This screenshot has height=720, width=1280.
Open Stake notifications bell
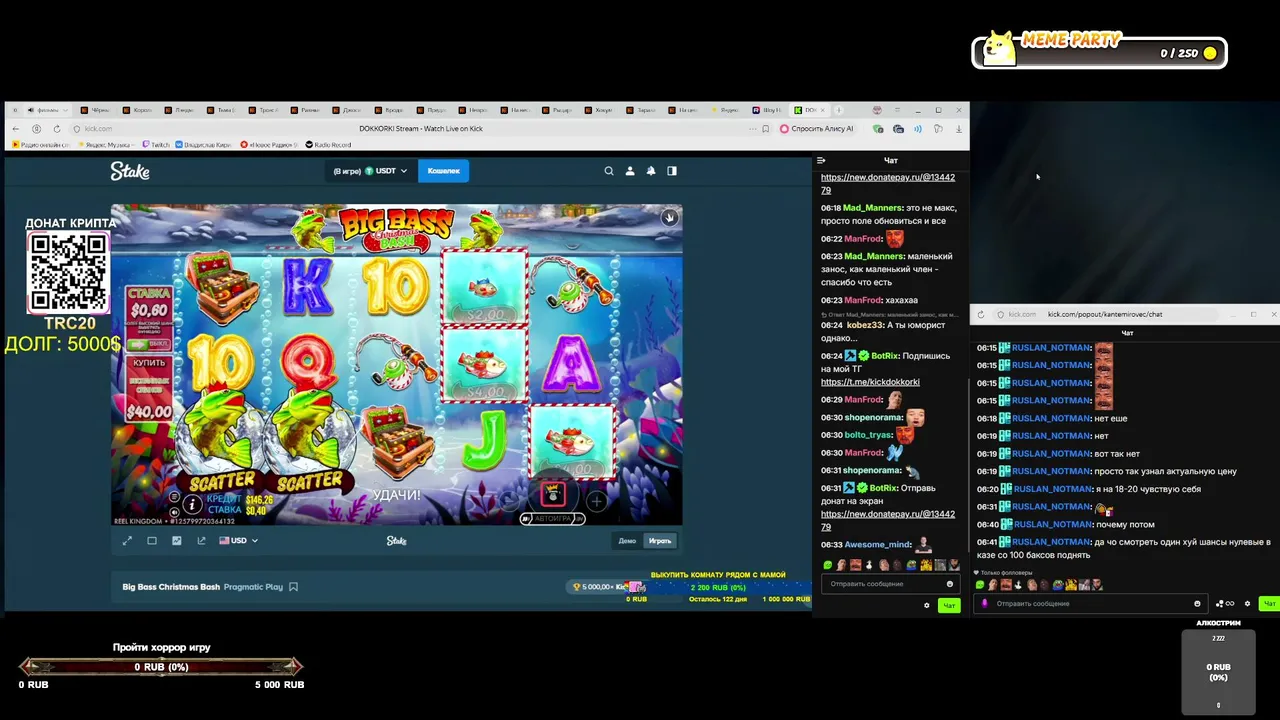click(x=651, y=171)
